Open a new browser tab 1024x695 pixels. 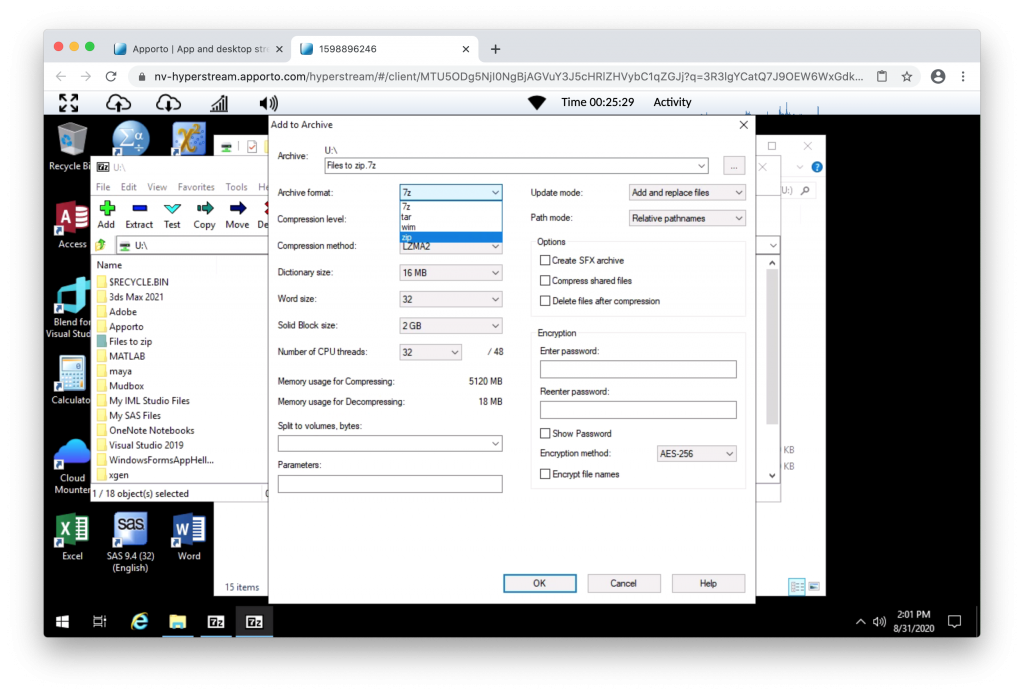(x=496, y=49)
